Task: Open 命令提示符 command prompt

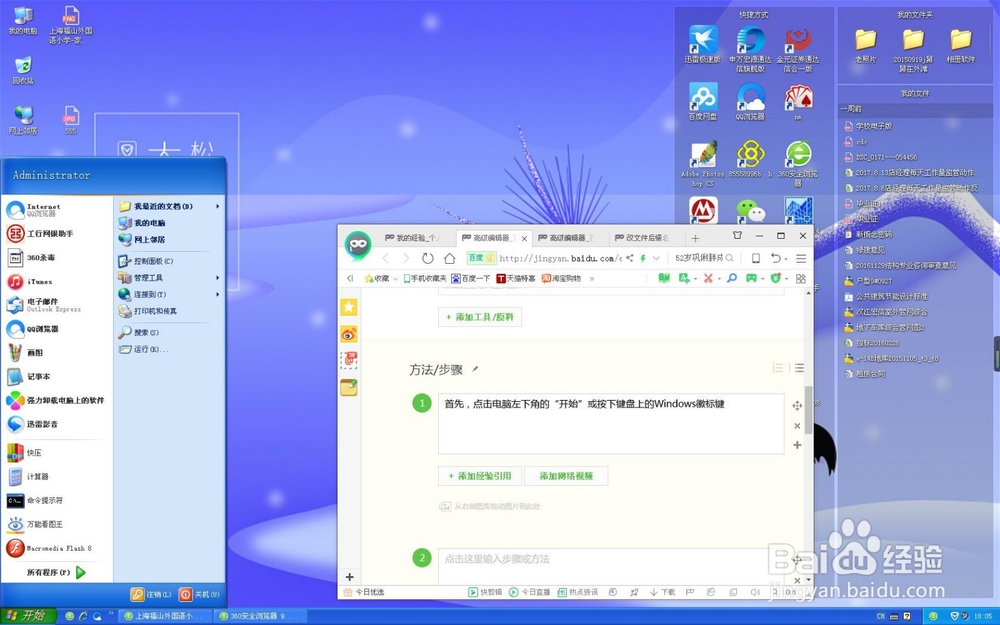Action: point(35,501)
